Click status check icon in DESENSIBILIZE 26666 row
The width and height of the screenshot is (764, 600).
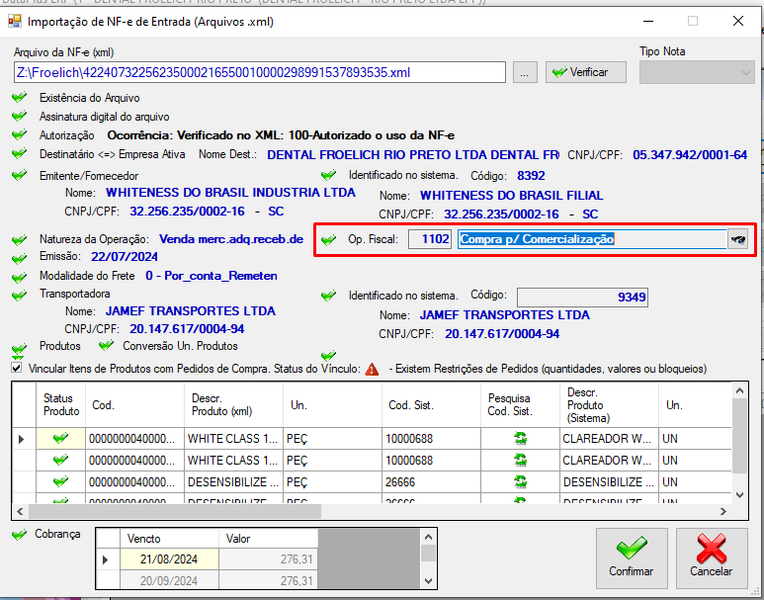[x=60, y=482]
